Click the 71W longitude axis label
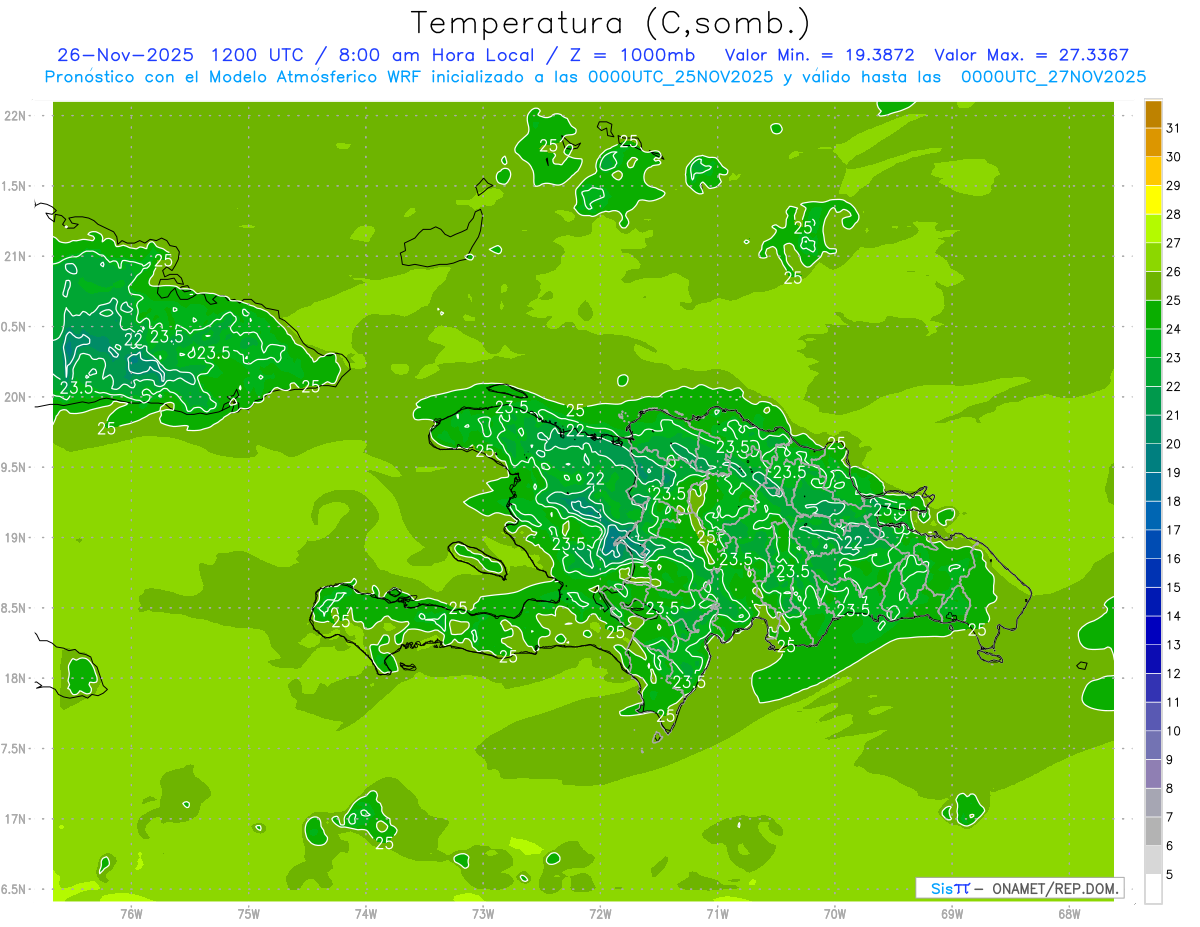1200x927 pixels. (x=717, y=913)
